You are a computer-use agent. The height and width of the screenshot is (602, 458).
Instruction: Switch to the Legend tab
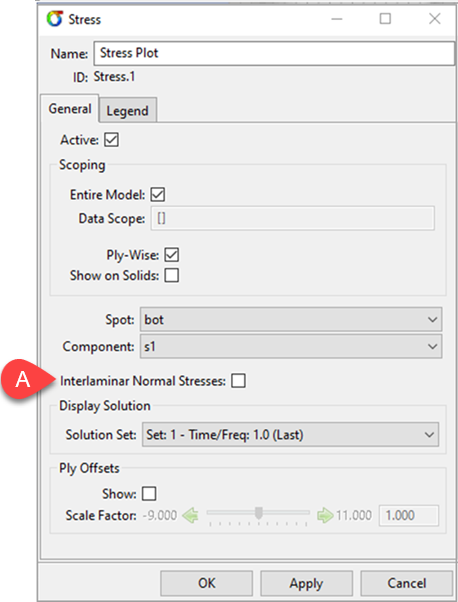pyautogui.click(x=127, y=111)
